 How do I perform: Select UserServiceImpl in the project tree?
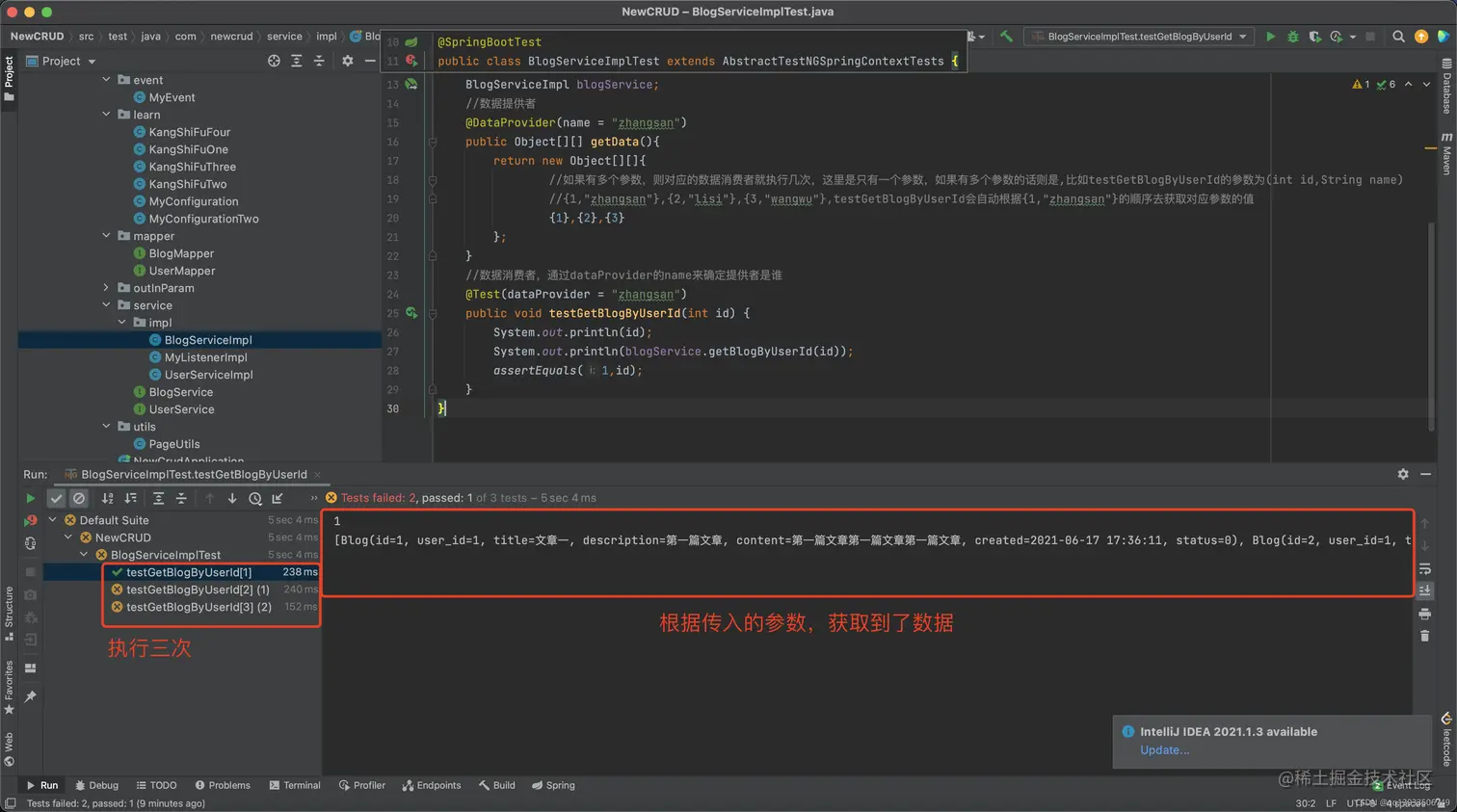[208, 375]
